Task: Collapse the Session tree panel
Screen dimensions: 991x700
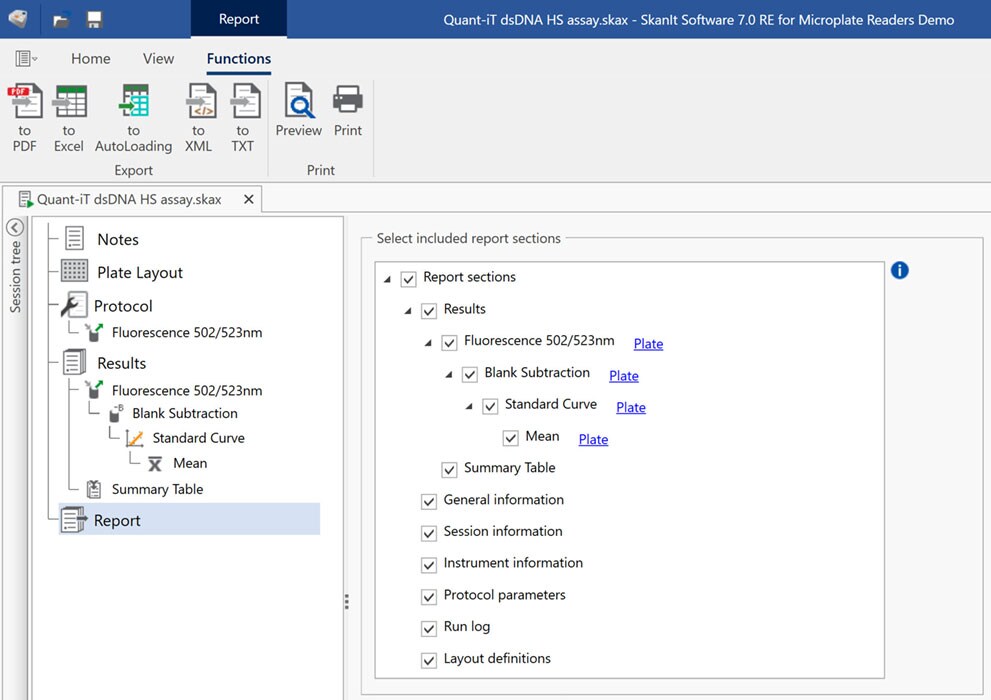Action: tap(15, 228)
